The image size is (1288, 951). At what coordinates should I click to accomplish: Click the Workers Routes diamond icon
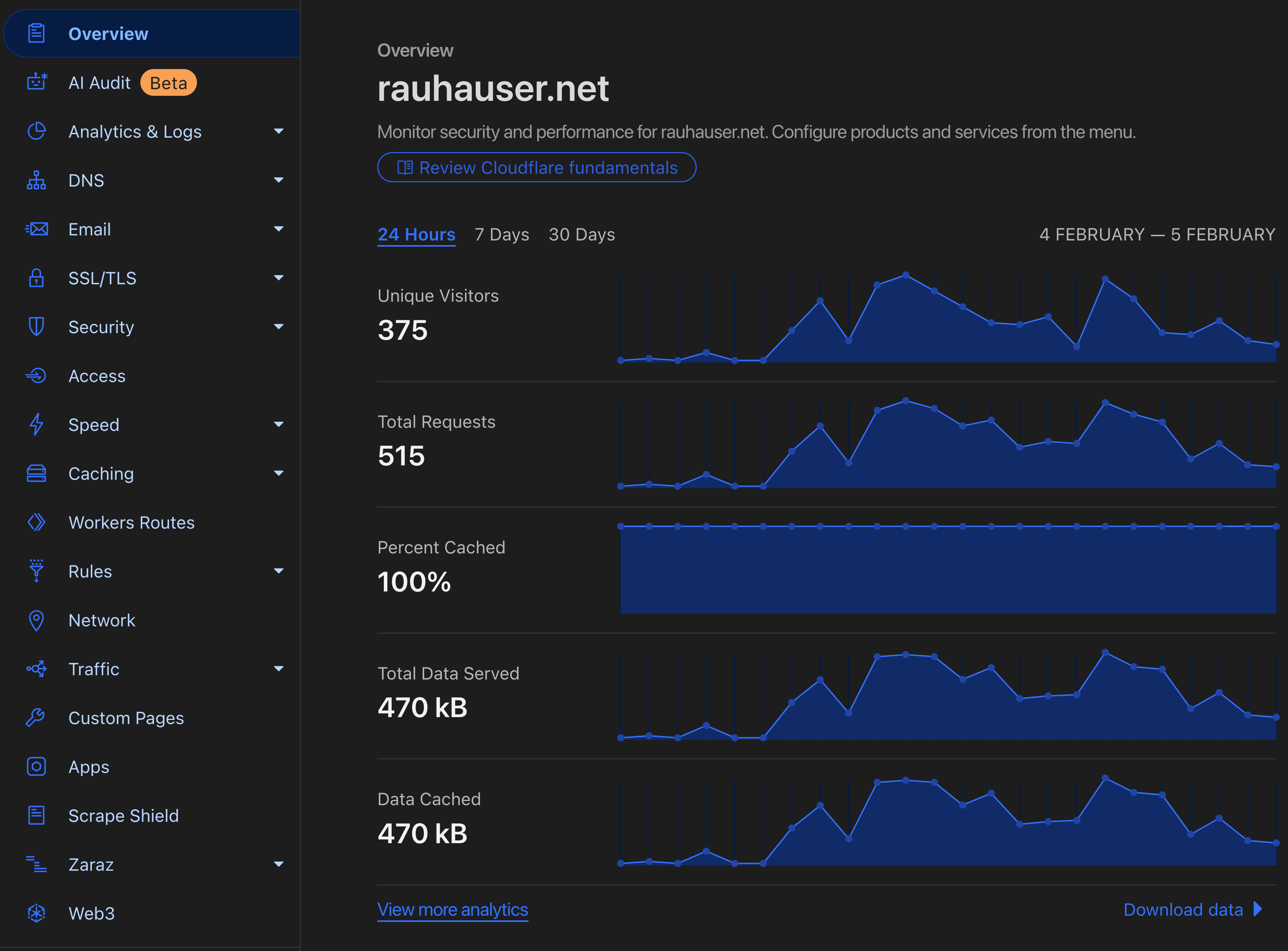point(36,522)
